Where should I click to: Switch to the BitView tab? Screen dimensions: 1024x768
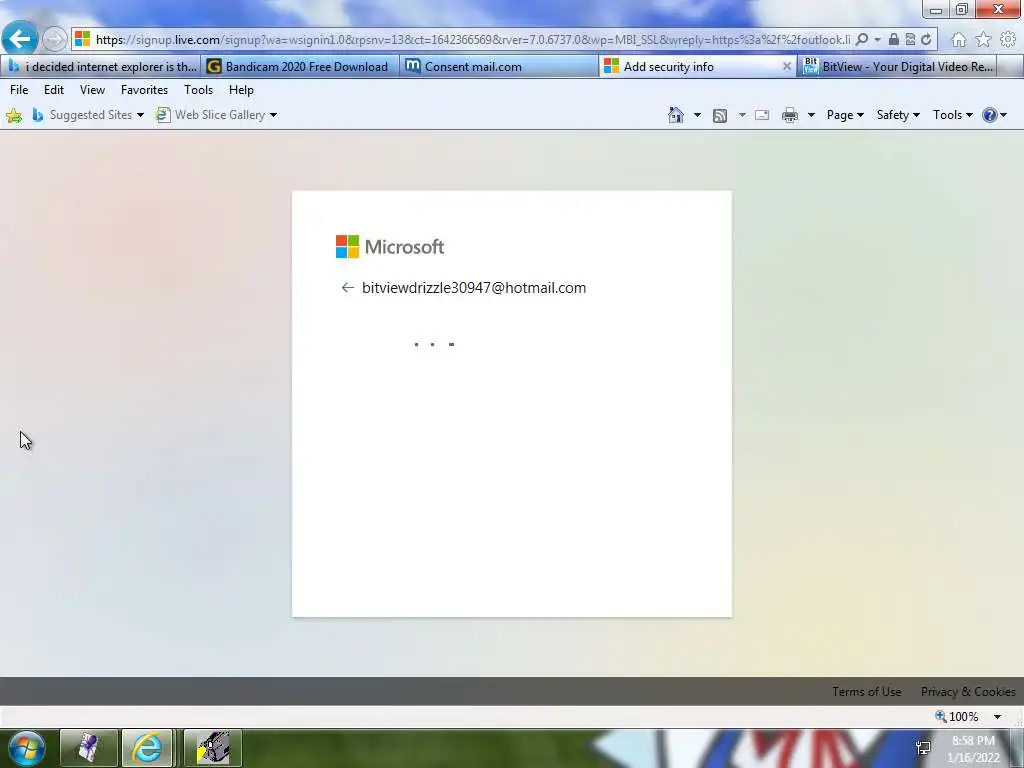point(898,67)
